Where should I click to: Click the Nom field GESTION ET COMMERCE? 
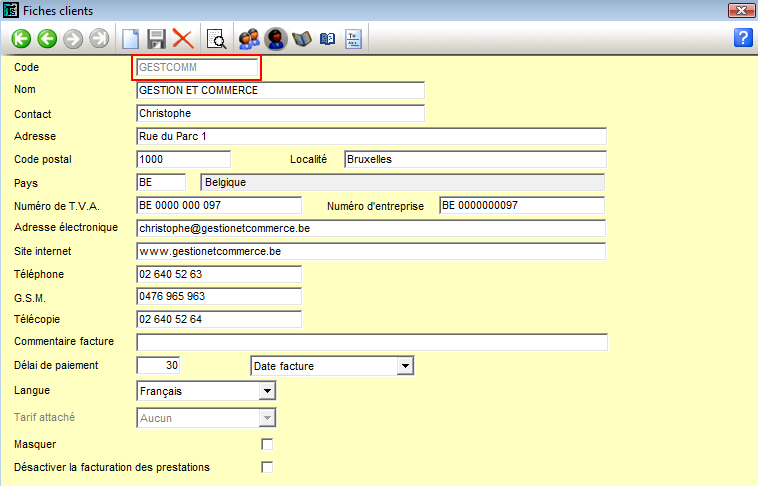pyautogui.click(x=280, y=90)
